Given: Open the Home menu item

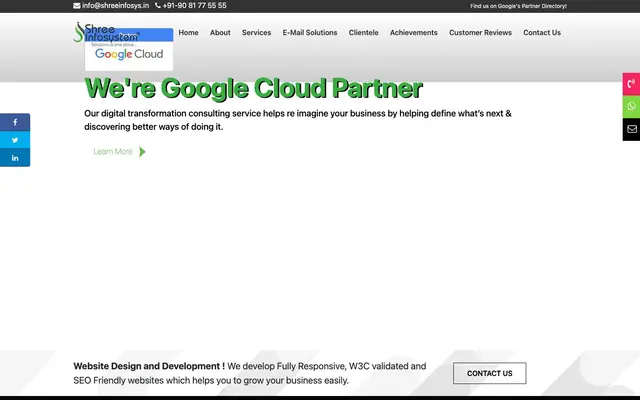Looking at the screenshot, I should (x=189, y=33).
